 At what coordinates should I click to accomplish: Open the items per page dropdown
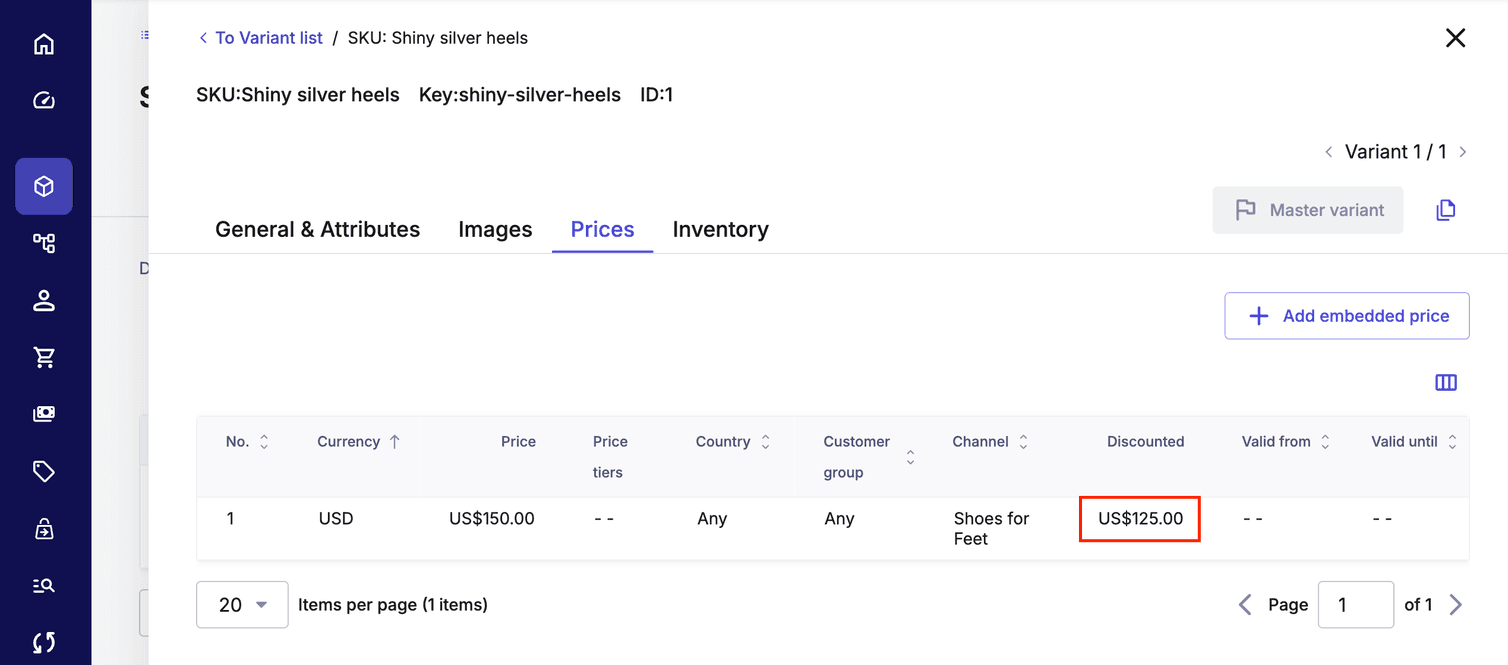pos(242,604)
